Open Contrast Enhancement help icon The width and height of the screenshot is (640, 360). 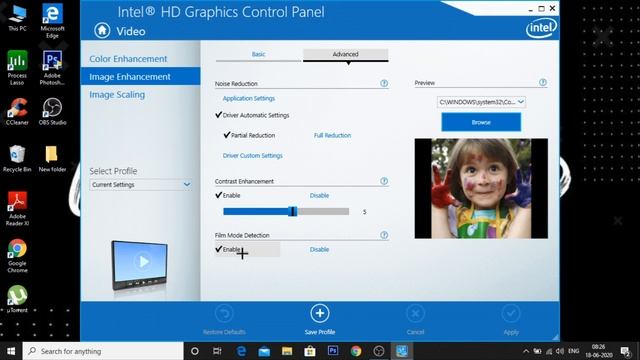pos(384,181)
